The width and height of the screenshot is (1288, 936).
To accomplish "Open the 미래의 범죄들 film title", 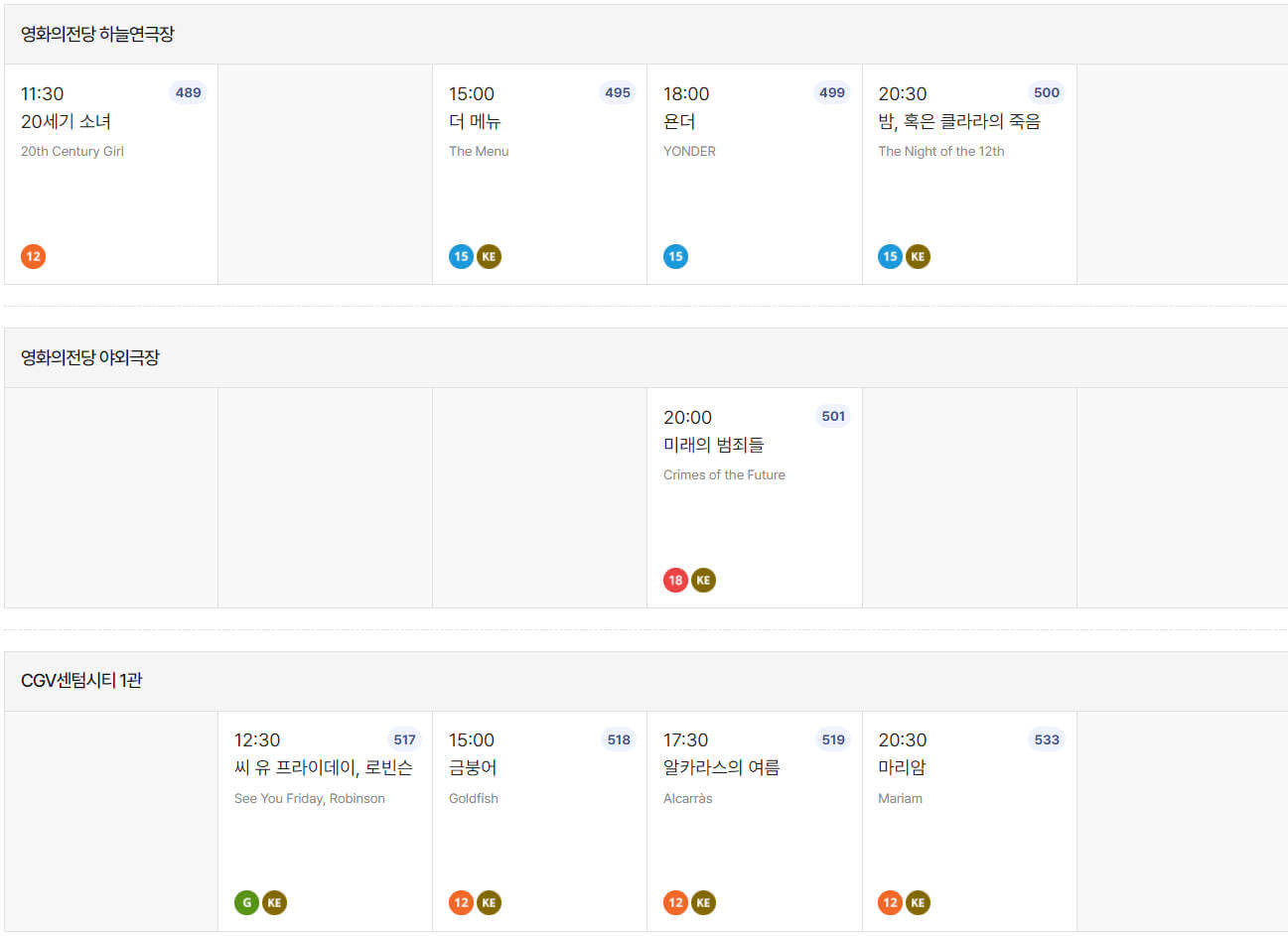I will click(713, 445).
